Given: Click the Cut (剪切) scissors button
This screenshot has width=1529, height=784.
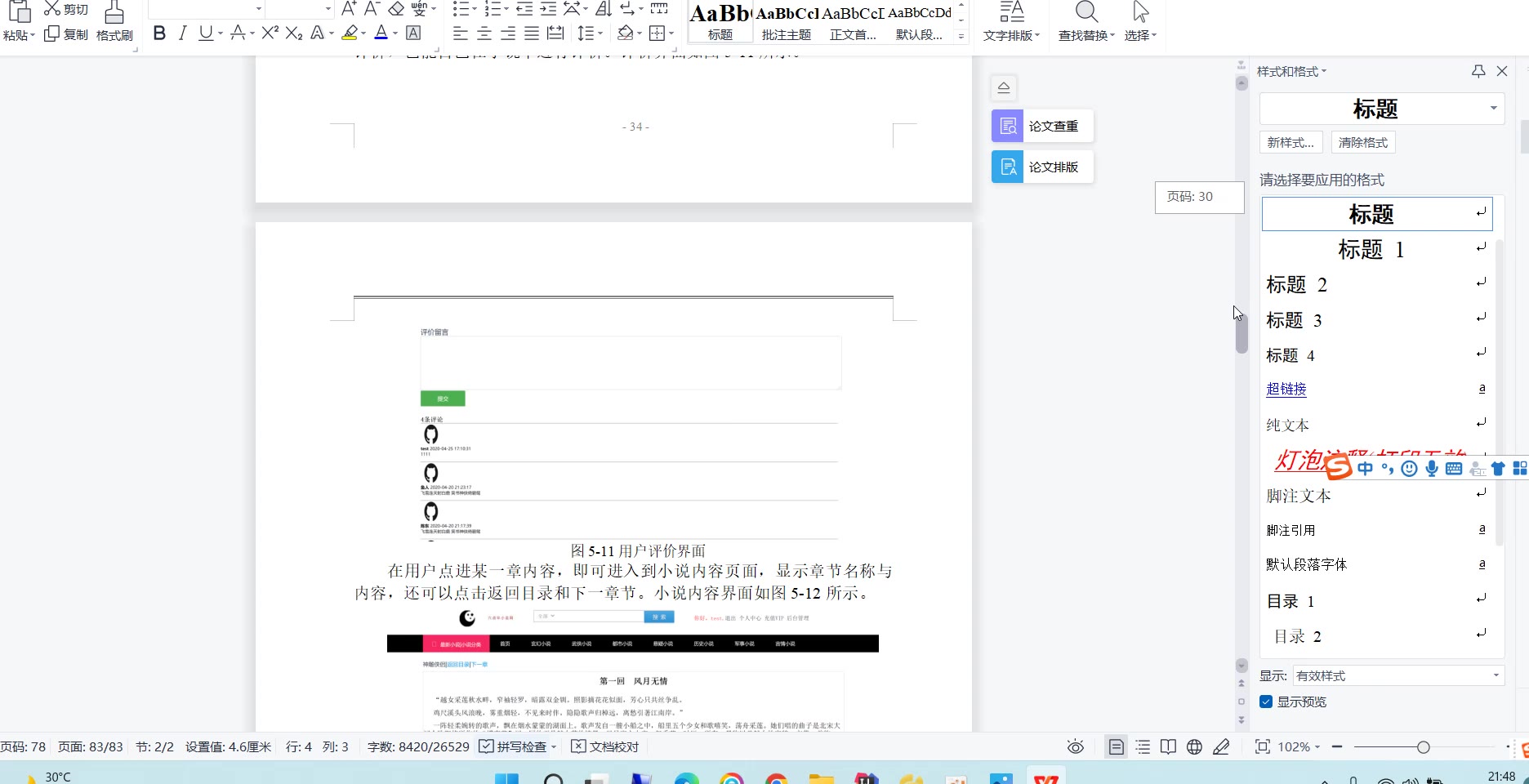Looking at the screenshot, I should [65, 9].
